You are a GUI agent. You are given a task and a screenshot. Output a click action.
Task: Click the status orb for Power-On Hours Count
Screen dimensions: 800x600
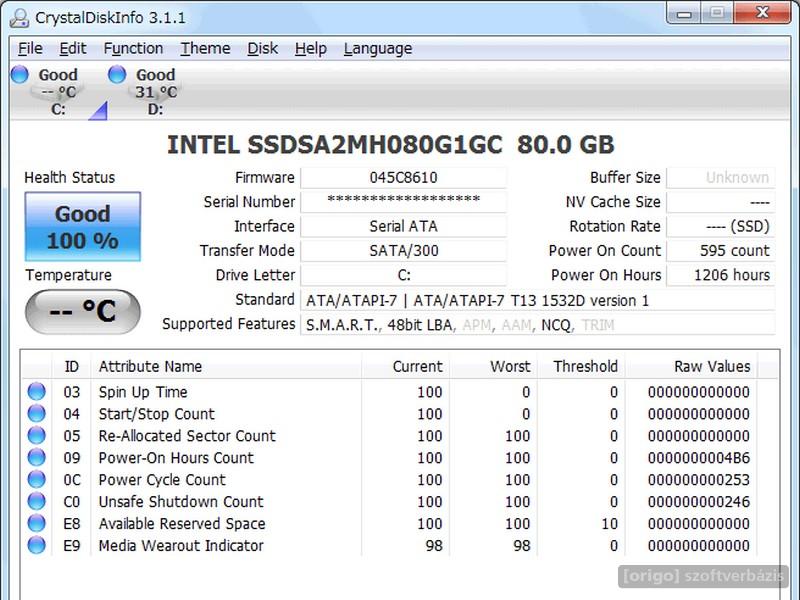[36, 457]
